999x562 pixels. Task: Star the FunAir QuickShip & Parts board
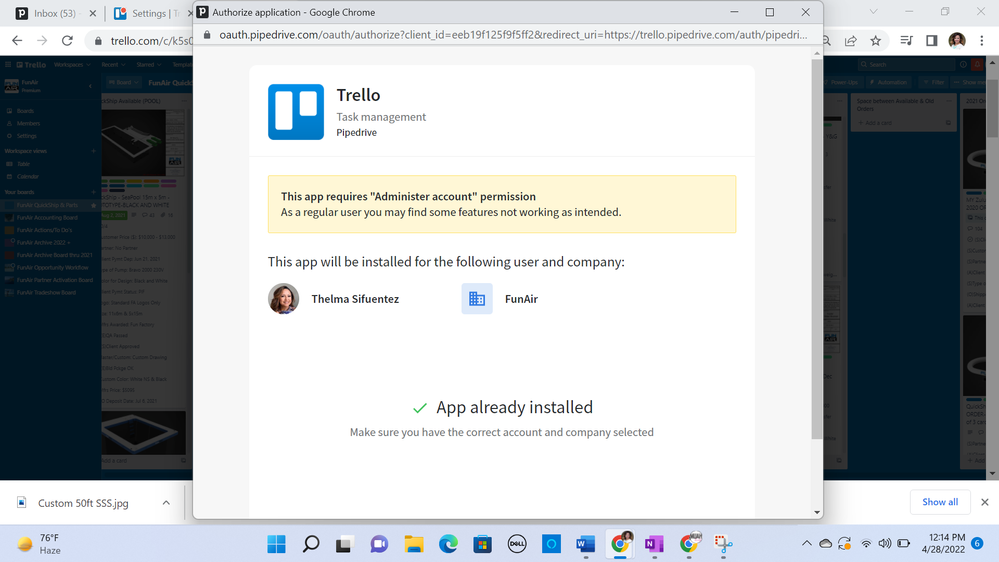pos(94,205)
